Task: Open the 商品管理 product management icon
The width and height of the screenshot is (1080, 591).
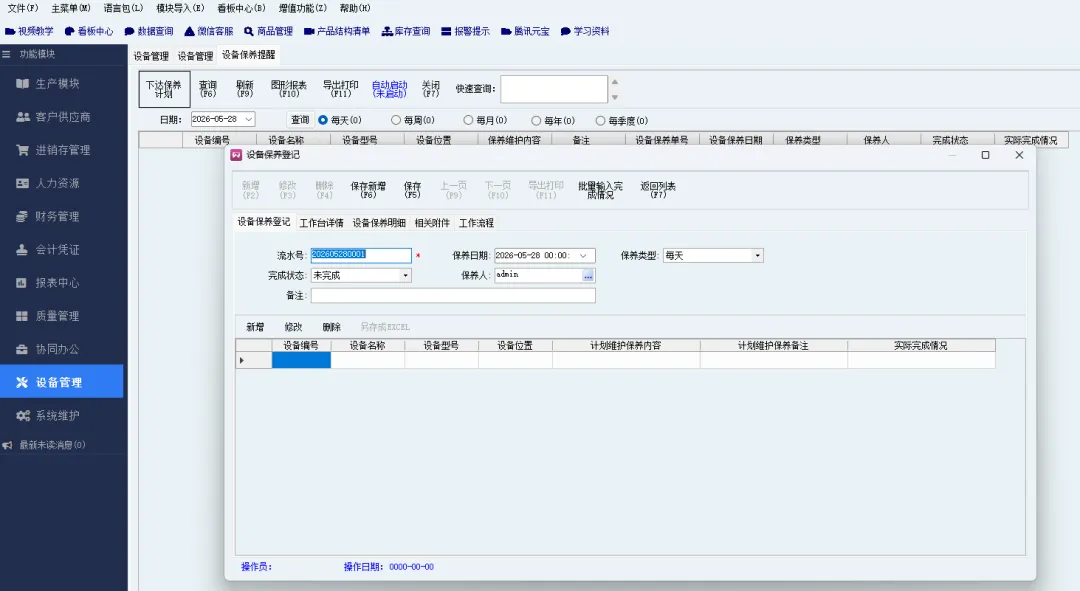Action: (x=269, y=31)
